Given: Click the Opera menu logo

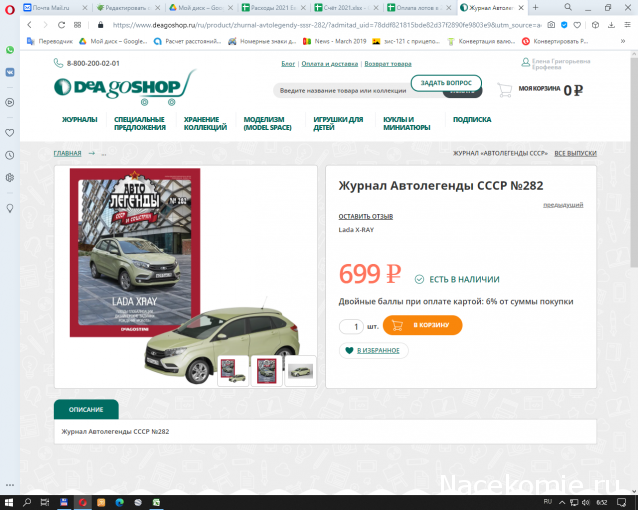Looking at the screenshot, I should [10, 9].
